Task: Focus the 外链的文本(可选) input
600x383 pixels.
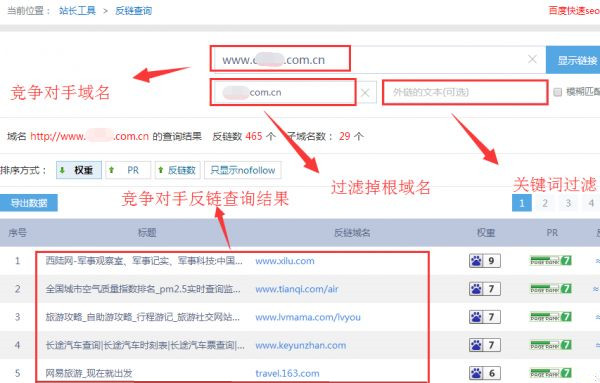Action: pos(465,92)
